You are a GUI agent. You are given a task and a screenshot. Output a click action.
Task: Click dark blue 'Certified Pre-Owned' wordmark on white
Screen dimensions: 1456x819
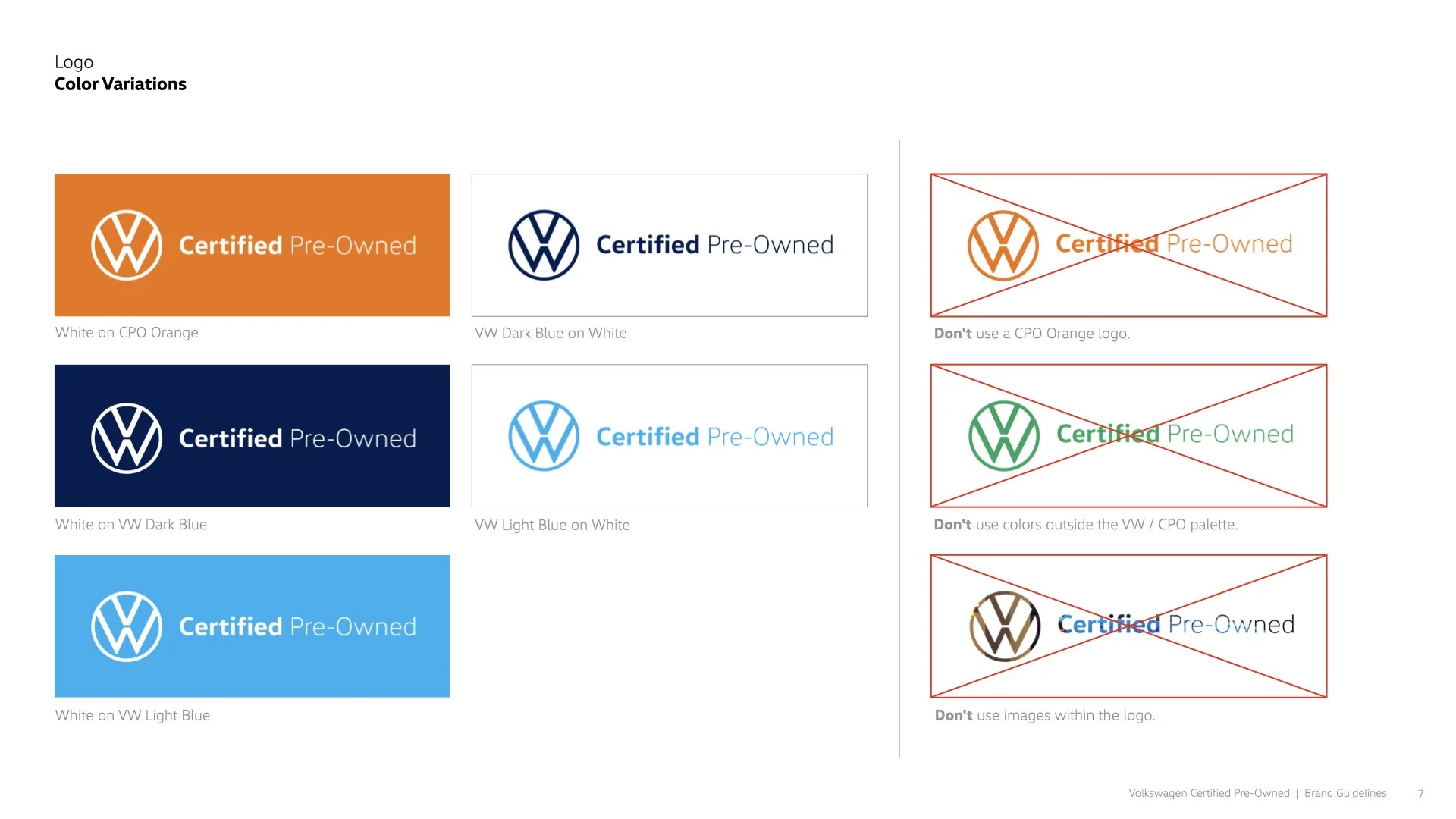pos(714,245)
